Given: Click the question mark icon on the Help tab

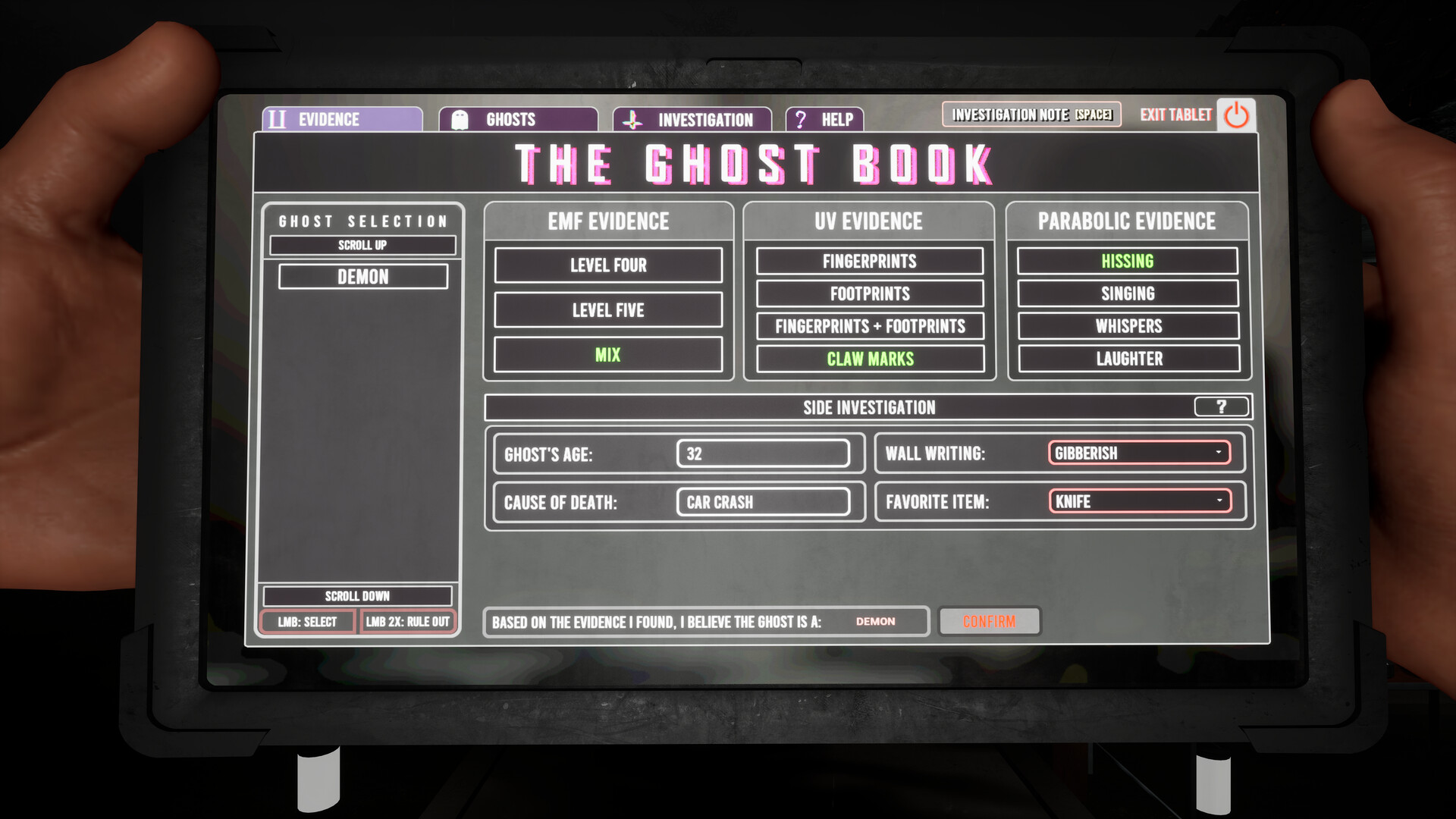Looking at the screenshot, I should tap(800, 118).
